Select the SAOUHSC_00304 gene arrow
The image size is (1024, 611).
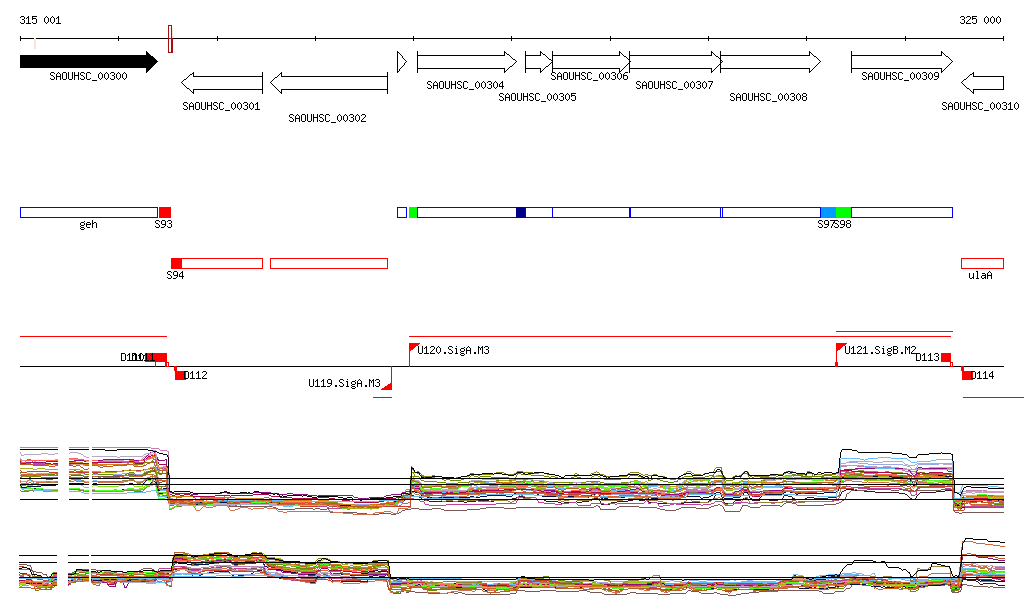(467, 62)
